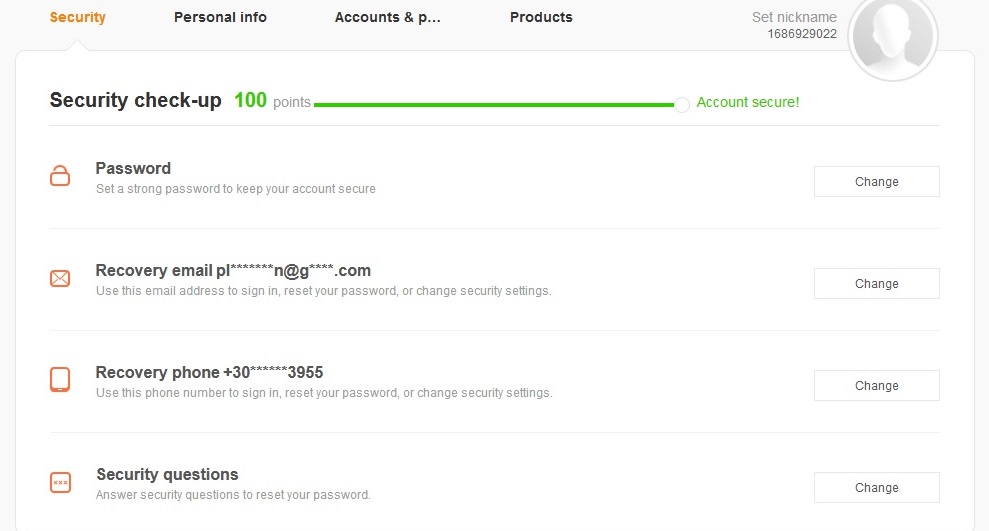Open the profile avatar picture
The width and height of the screenshot is (989, 531).
coord(892,35)
